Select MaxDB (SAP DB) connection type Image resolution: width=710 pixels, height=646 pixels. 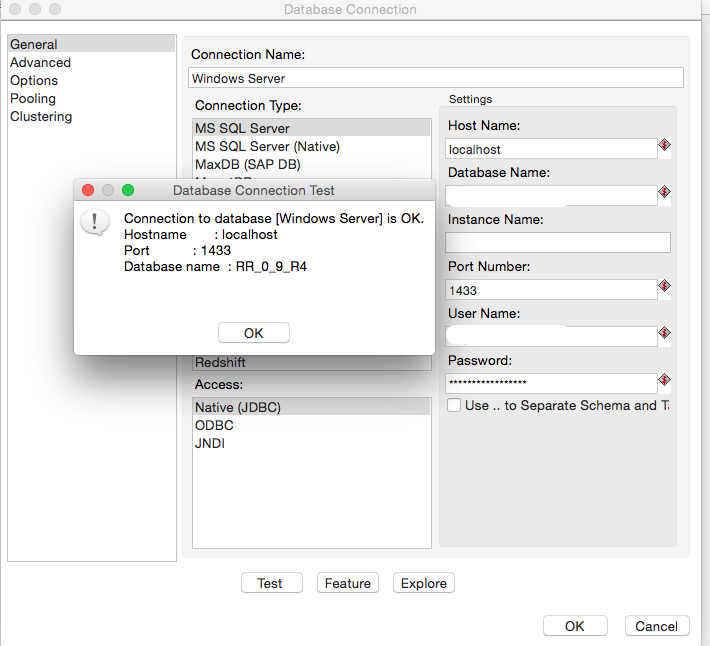[312, 164]
